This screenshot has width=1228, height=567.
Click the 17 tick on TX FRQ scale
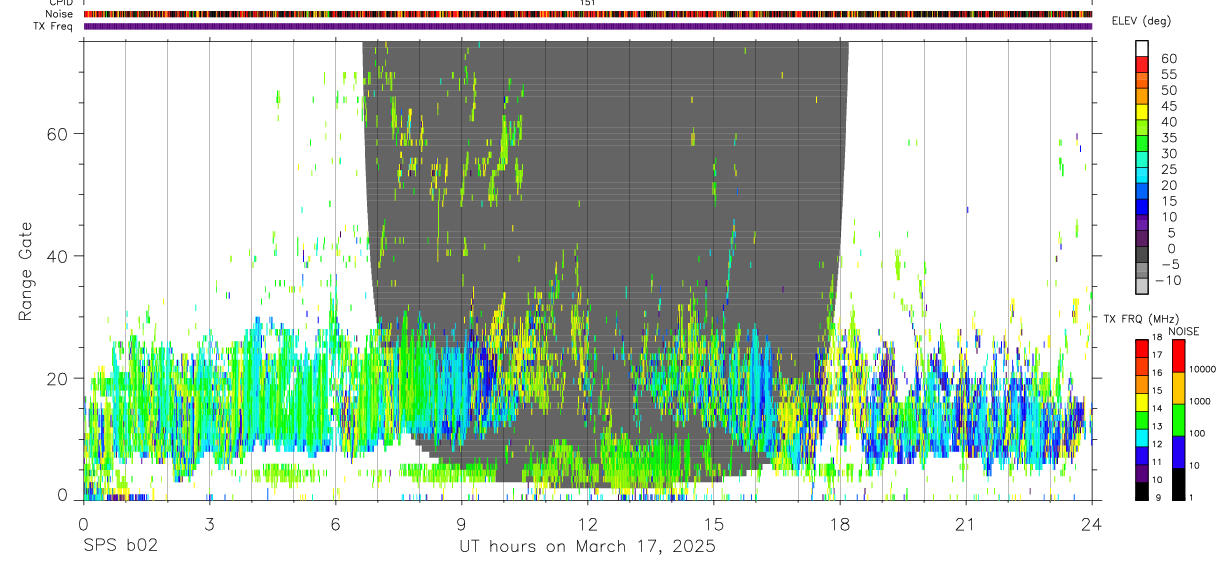click(x=1158, y=355)
